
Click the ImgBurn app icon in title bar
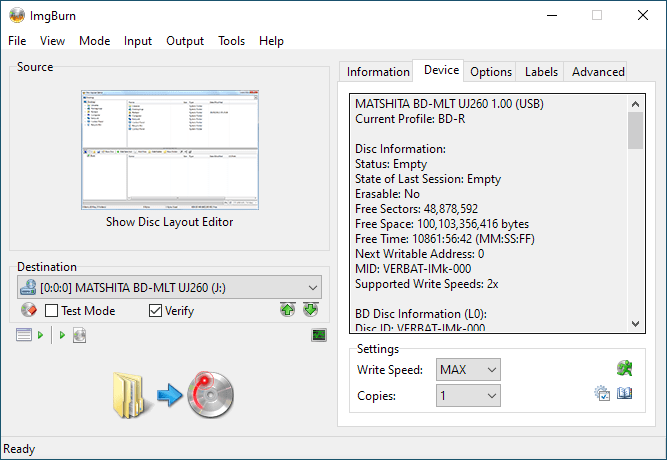pyautogui.click(x=17, y=15)
